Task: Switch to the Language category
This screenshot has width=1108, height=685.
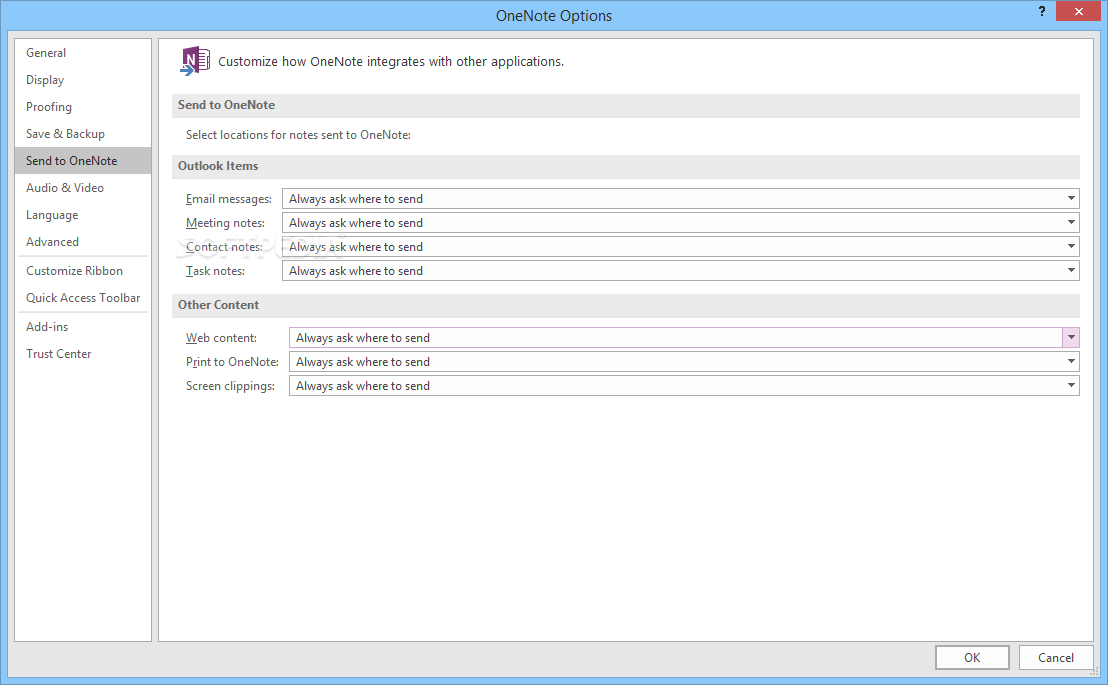Action: click(x=83, y=215)
